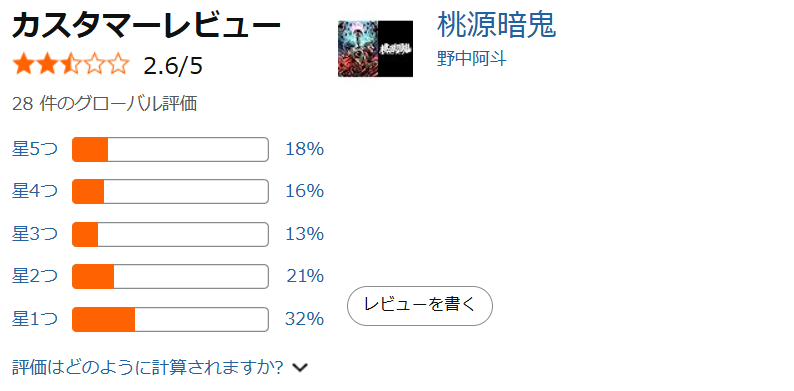Click the 桃源暗鬼 book cover thumbnail
This screenshot has height=391, width=794.
[x=375, y=49]
